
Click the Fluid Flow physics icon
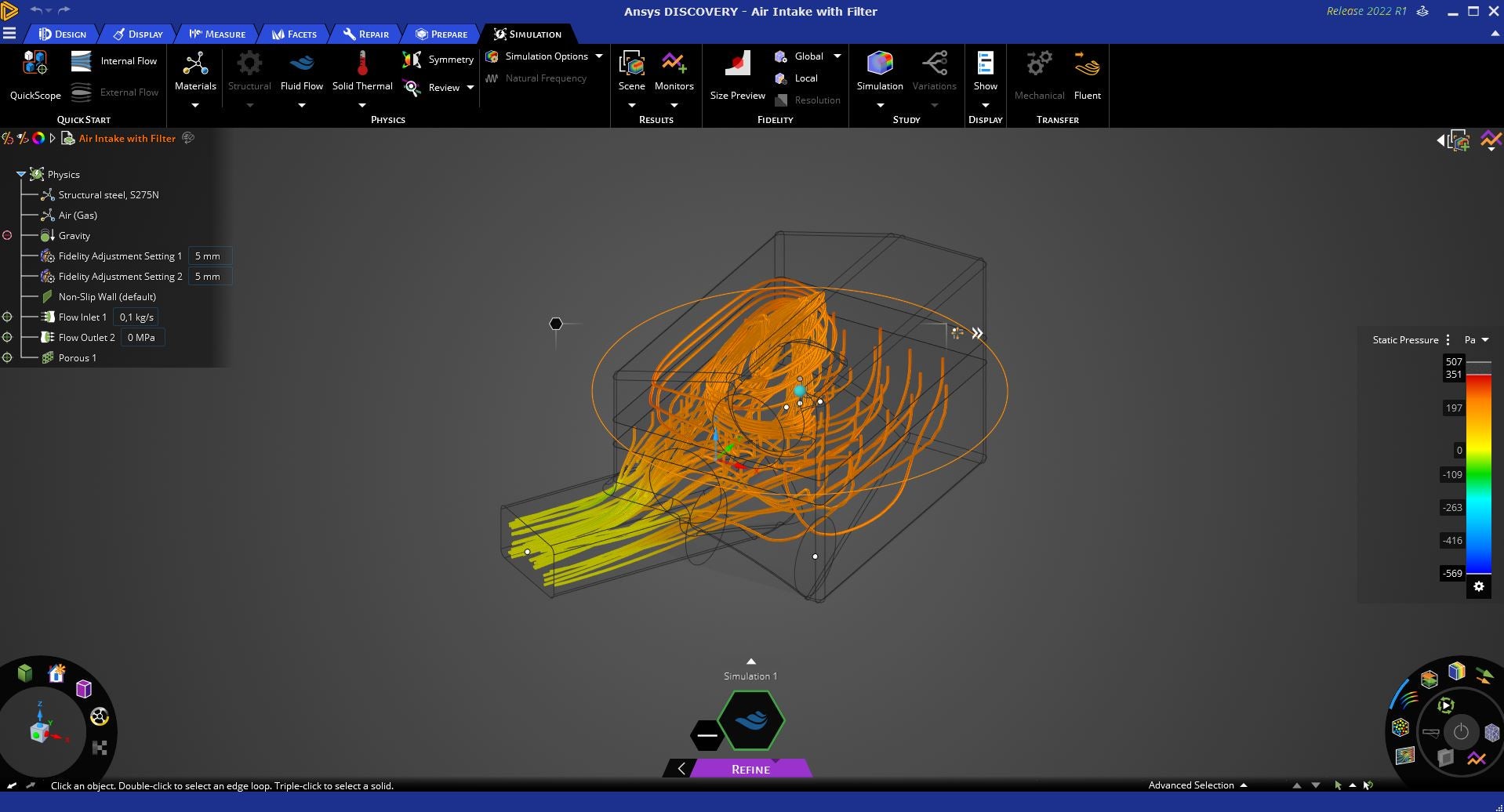click(x=302, y=63)
